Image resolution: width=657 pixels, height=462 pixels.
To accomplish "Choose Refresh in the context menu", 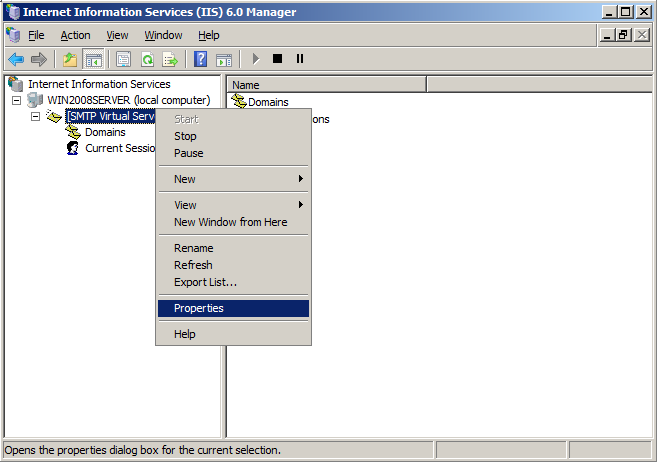I will point(233,265).
